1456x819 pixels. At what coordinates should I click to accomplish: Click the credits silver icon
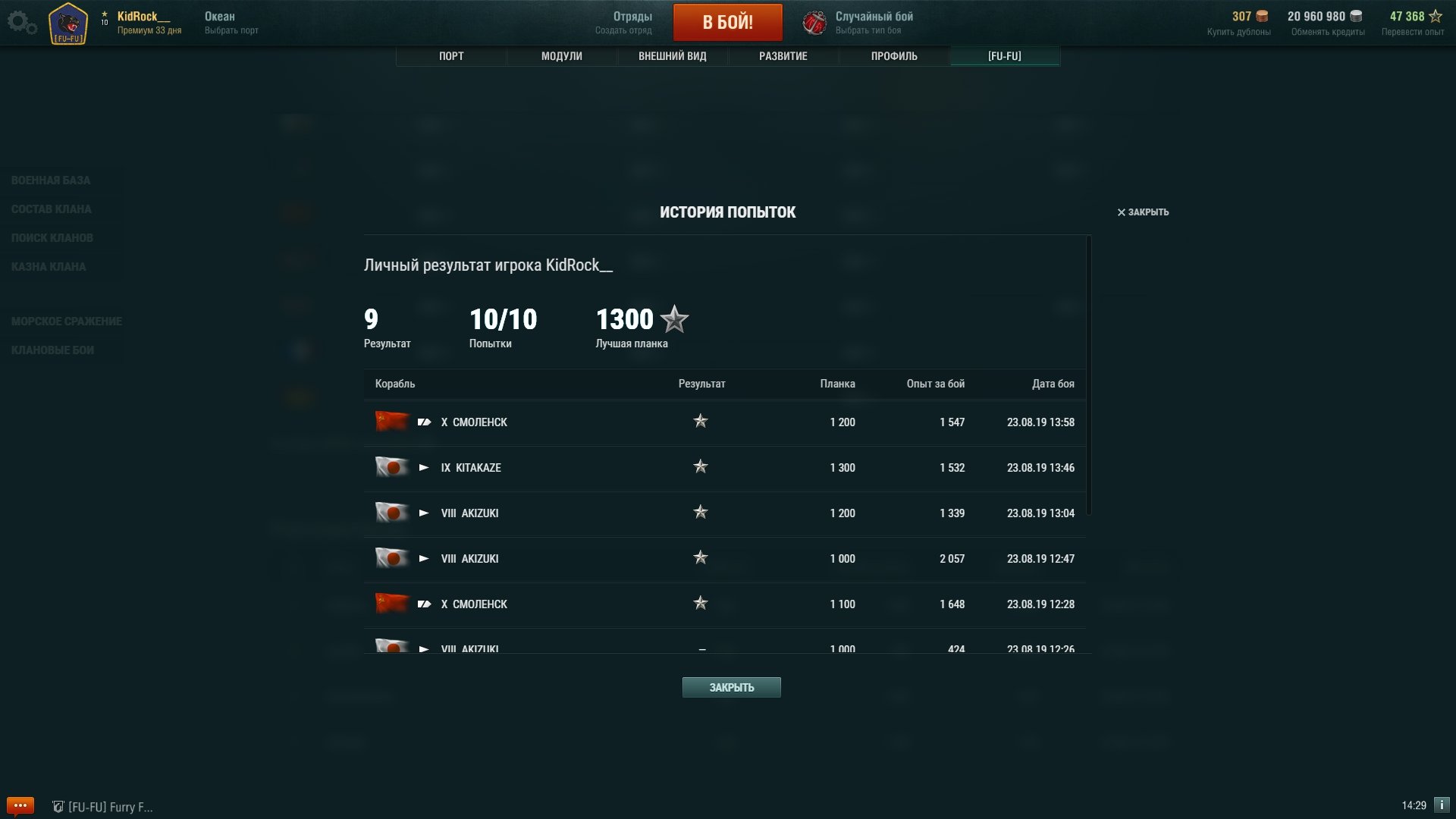tap(1356, 16)
